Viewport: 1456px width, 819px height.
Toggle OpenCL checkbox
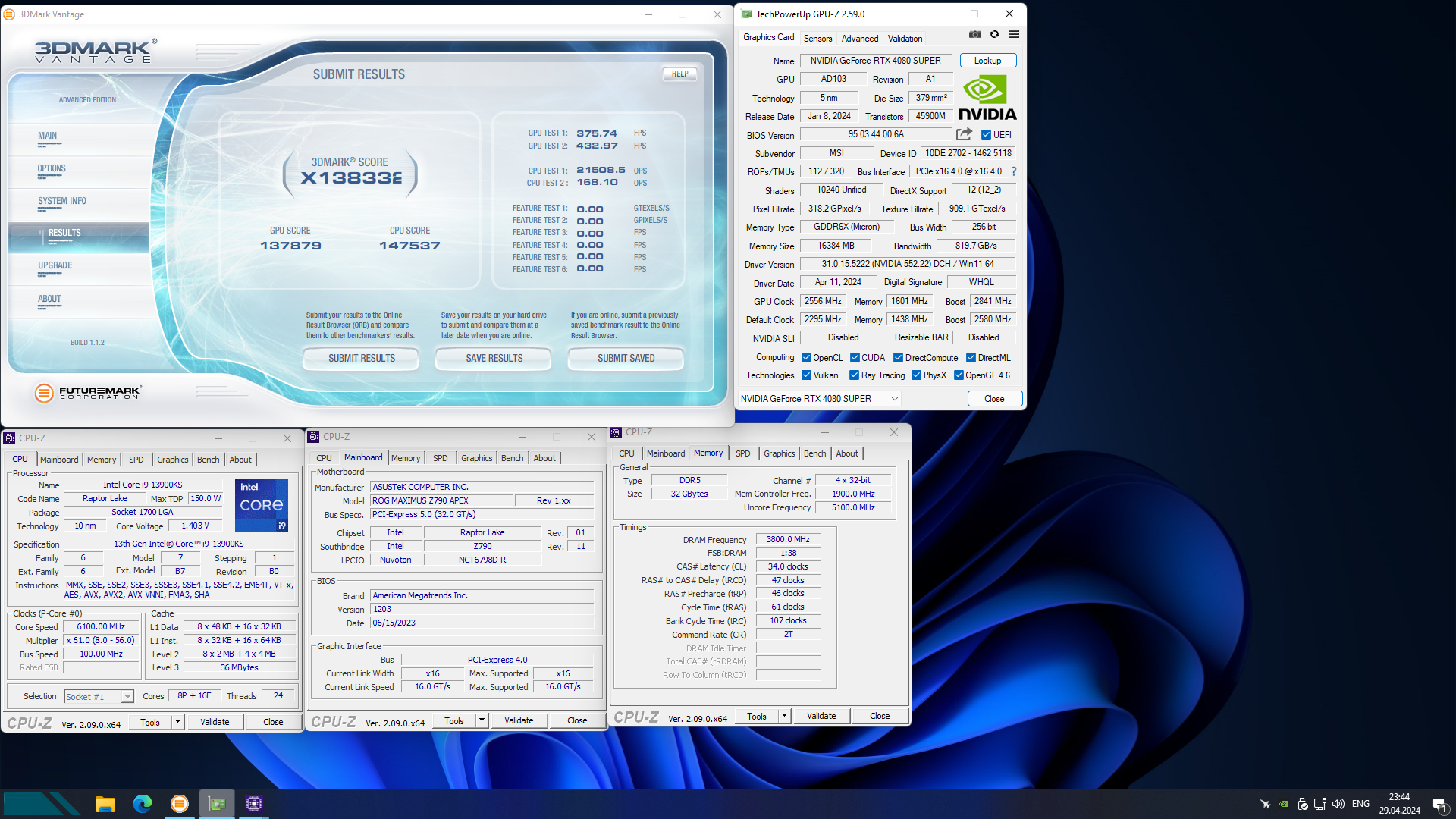[807, 358]
